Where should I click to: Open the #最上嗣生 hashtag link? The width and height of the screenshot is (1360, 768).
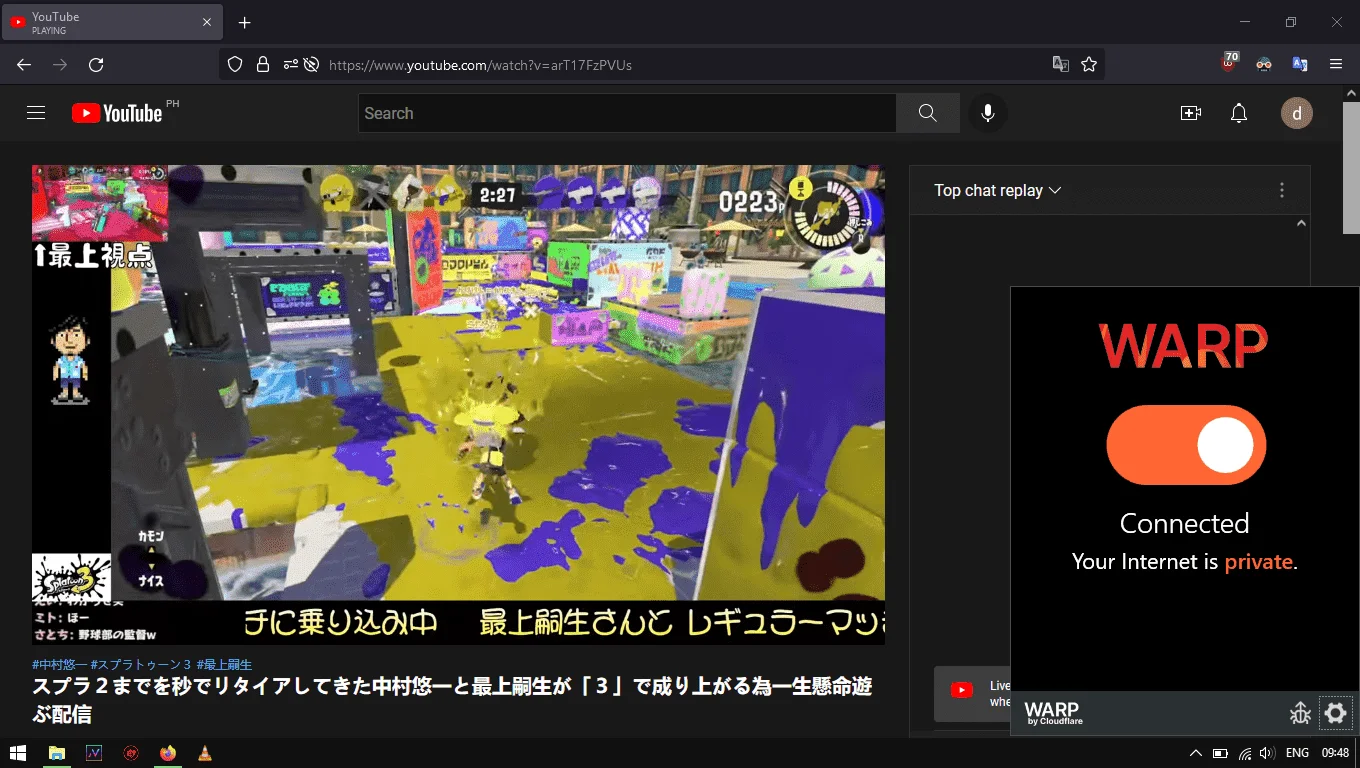pos(224,665)
